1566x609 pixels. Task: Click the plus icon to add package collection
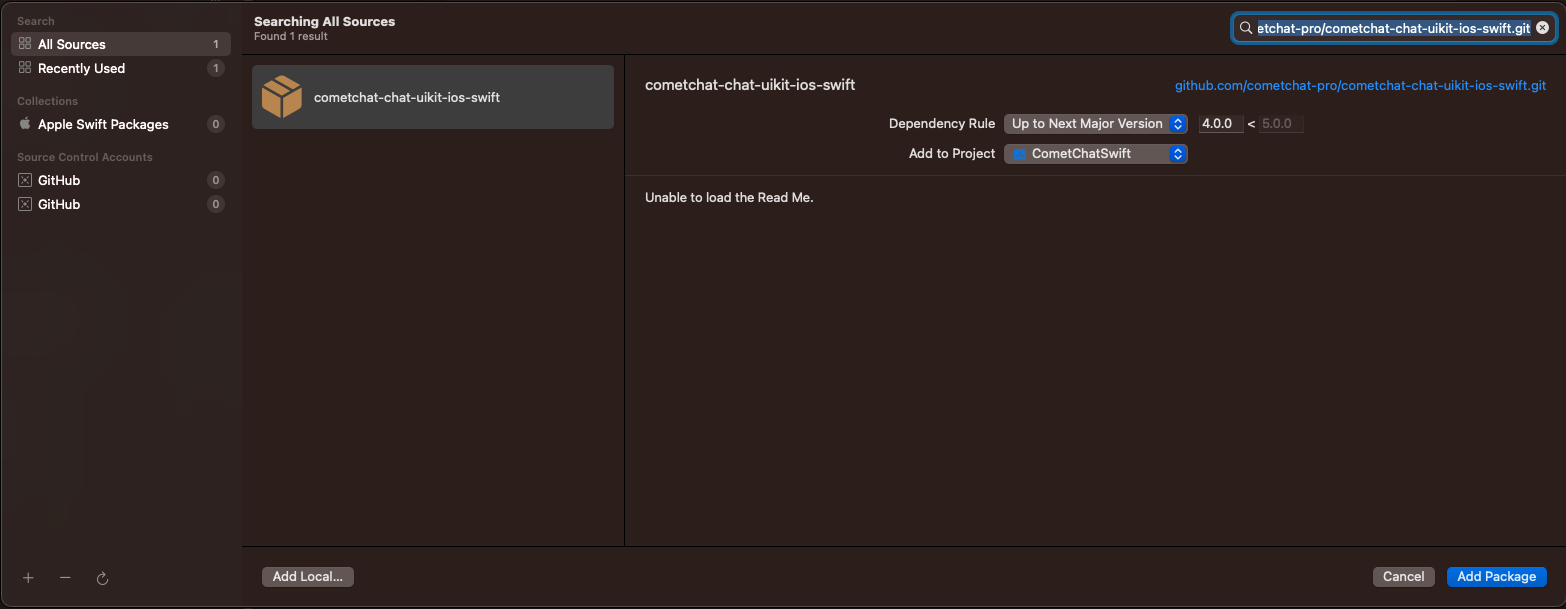28,578
